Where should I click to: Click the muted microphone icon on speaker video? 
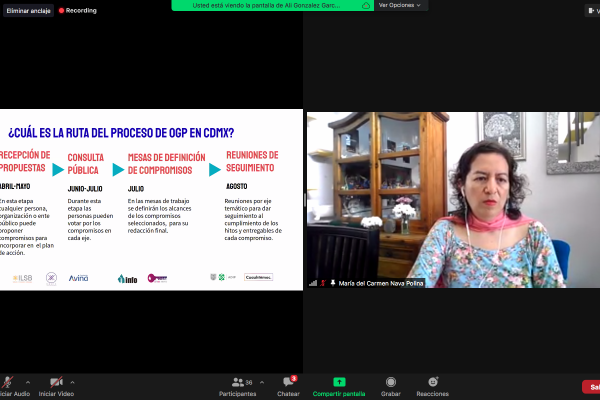(323, 283)
